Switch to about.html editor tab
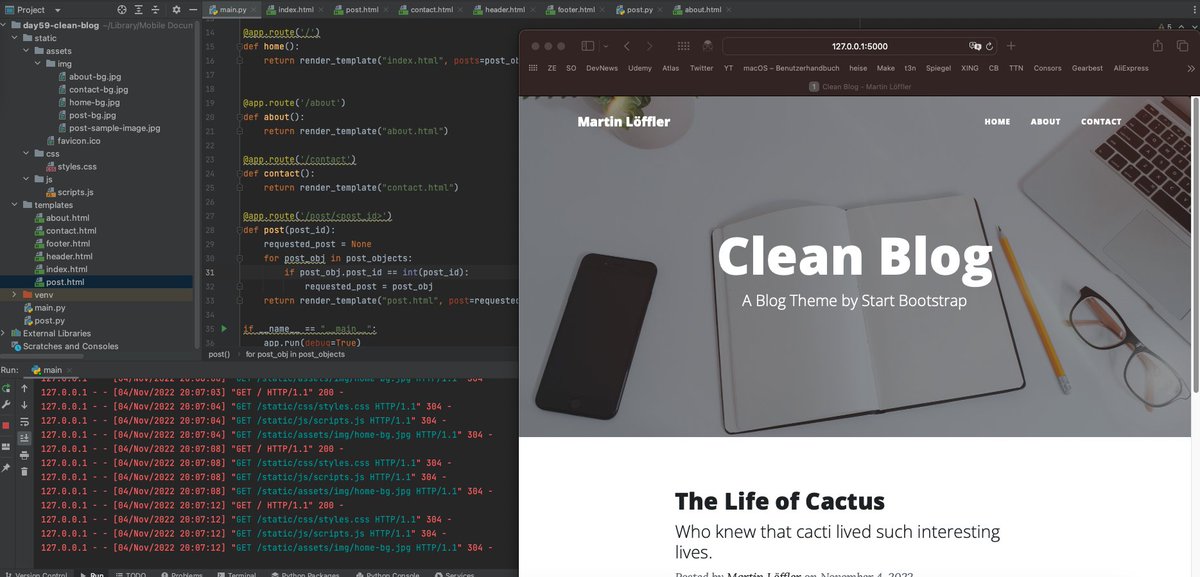The height and width of the screenshot is (577, 1200). [703, 9]
